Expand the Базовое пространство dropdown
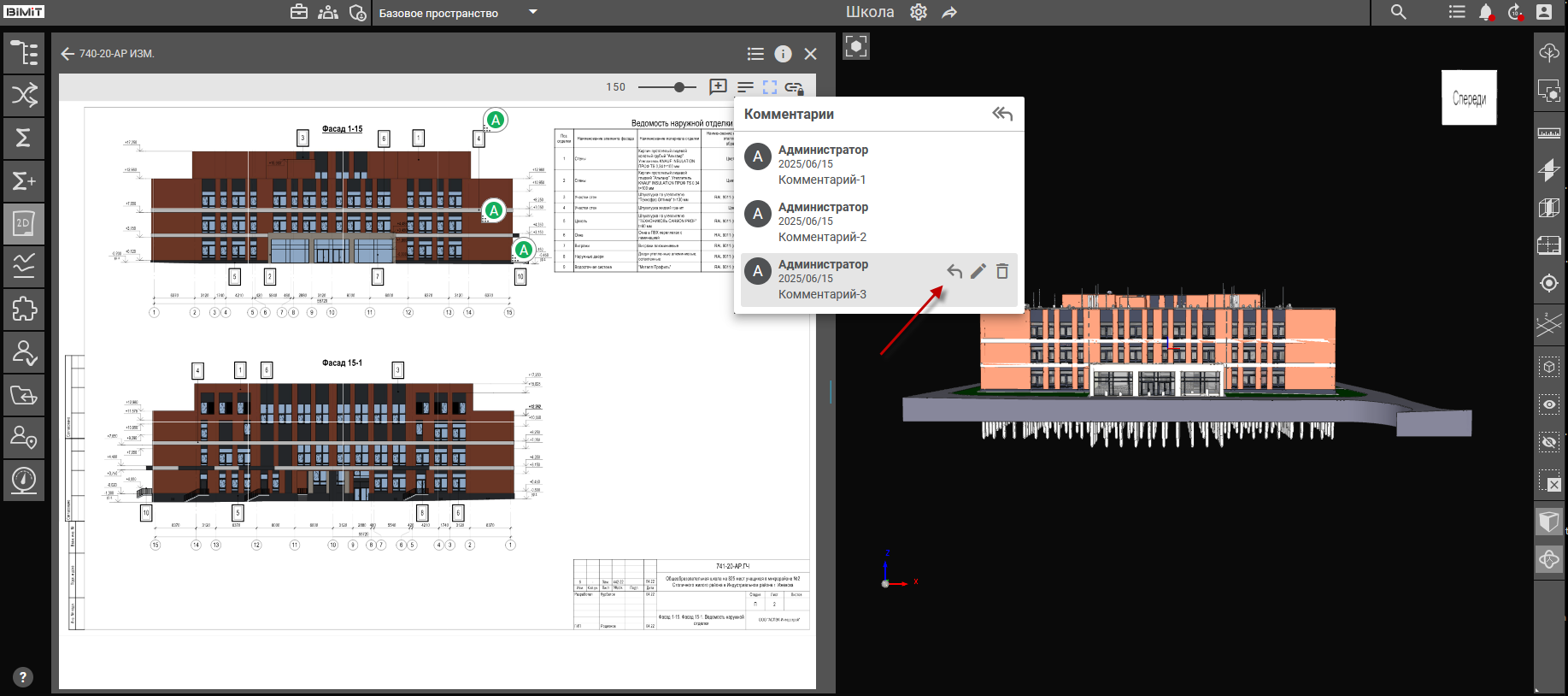Viewport: 1568px width, 696px height. [x=533, y=12]
